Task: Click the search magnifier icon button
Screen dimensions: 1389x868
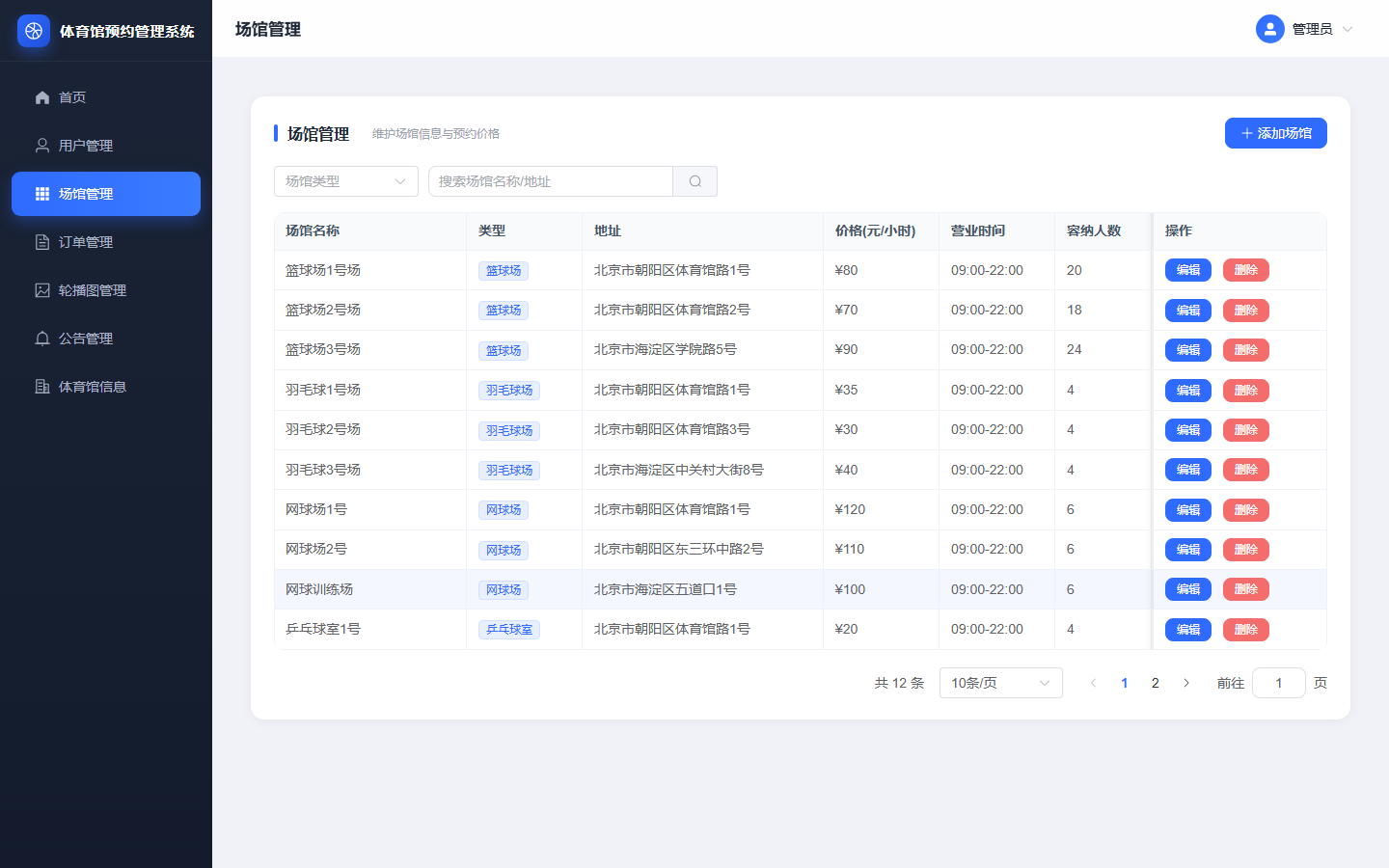Action: 695,181
